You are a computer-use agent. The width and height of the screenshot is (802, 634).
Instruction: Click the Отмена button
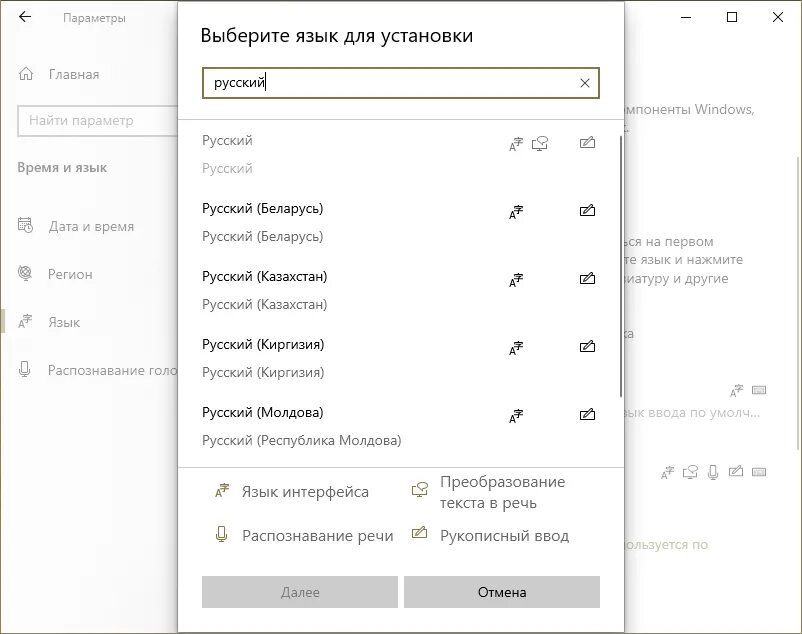click(x=502, y=592)
